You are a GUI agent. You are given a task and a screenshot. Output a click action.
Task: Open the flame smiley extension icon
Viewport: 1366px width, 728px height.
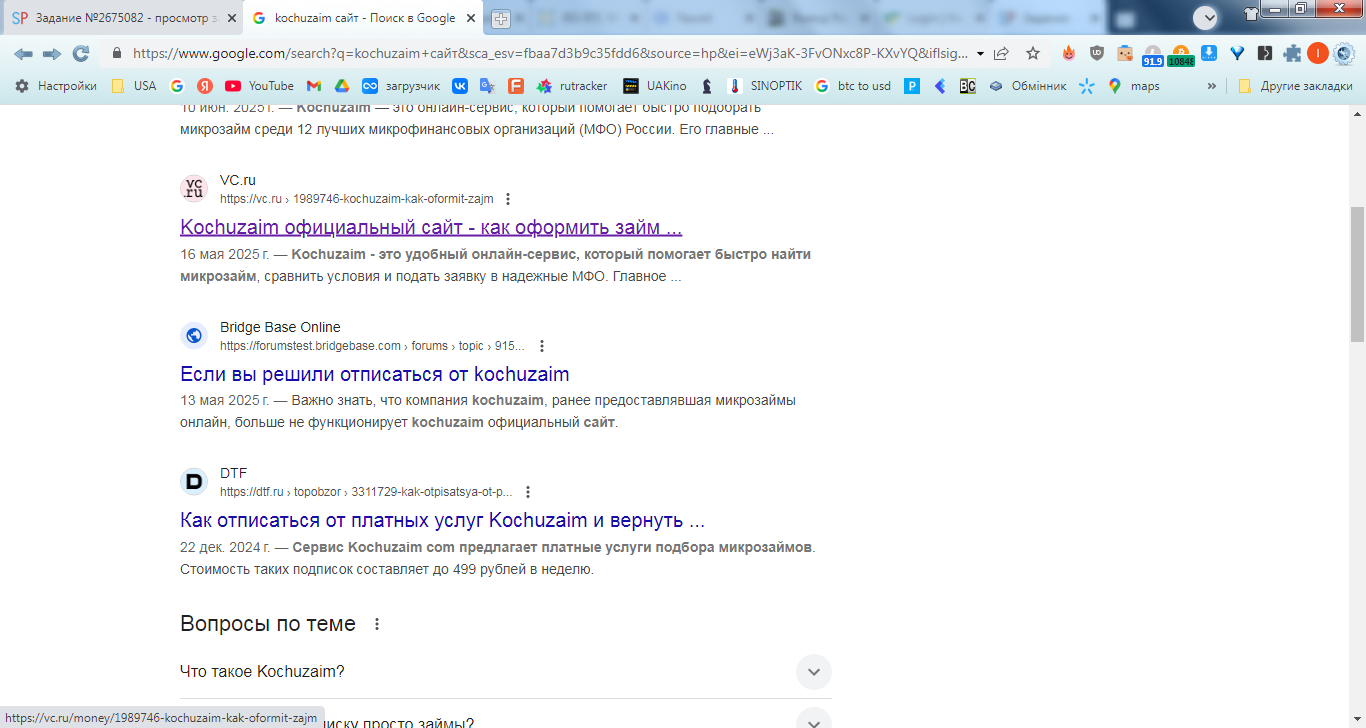(x=1069, y=54)
